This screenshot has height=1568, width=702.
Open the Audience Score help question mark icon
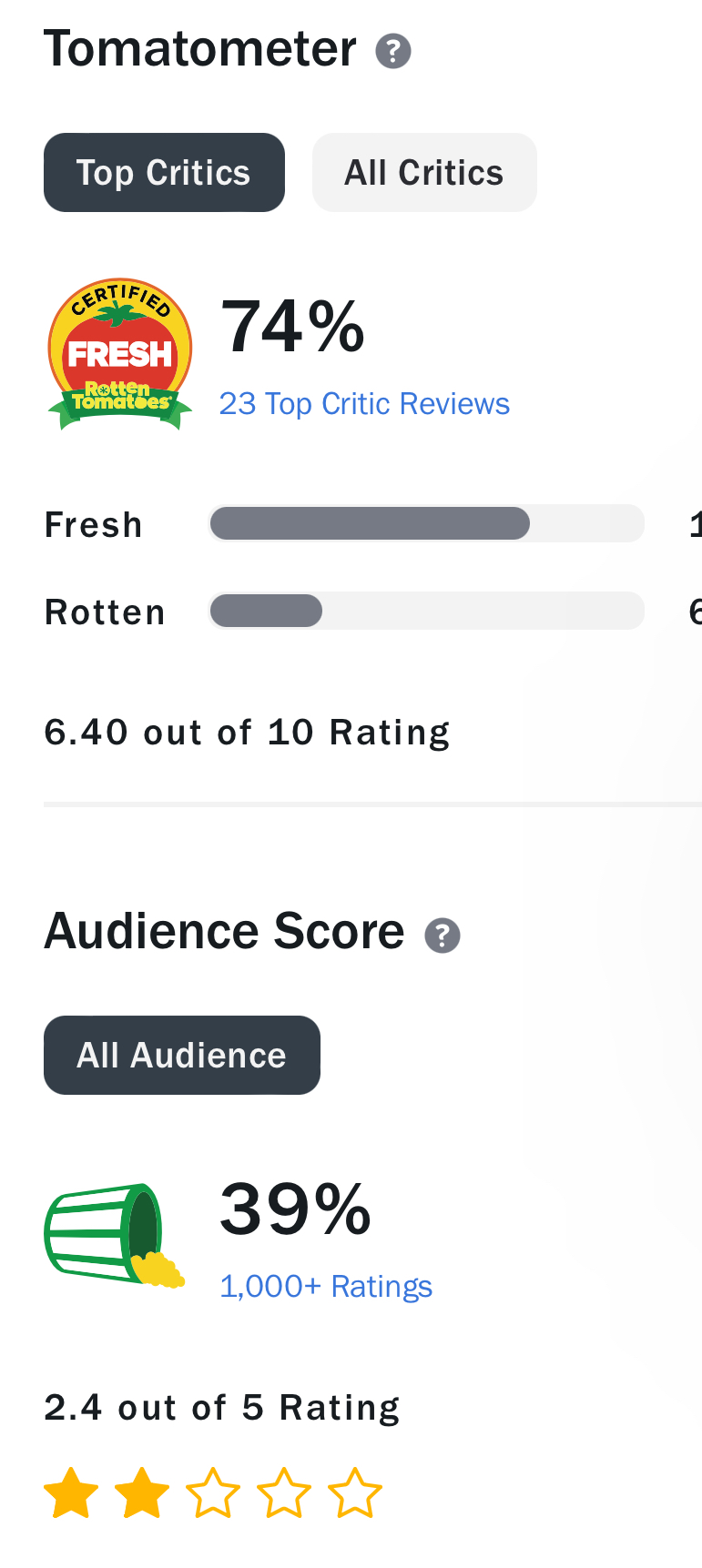(x=443, y=935)
